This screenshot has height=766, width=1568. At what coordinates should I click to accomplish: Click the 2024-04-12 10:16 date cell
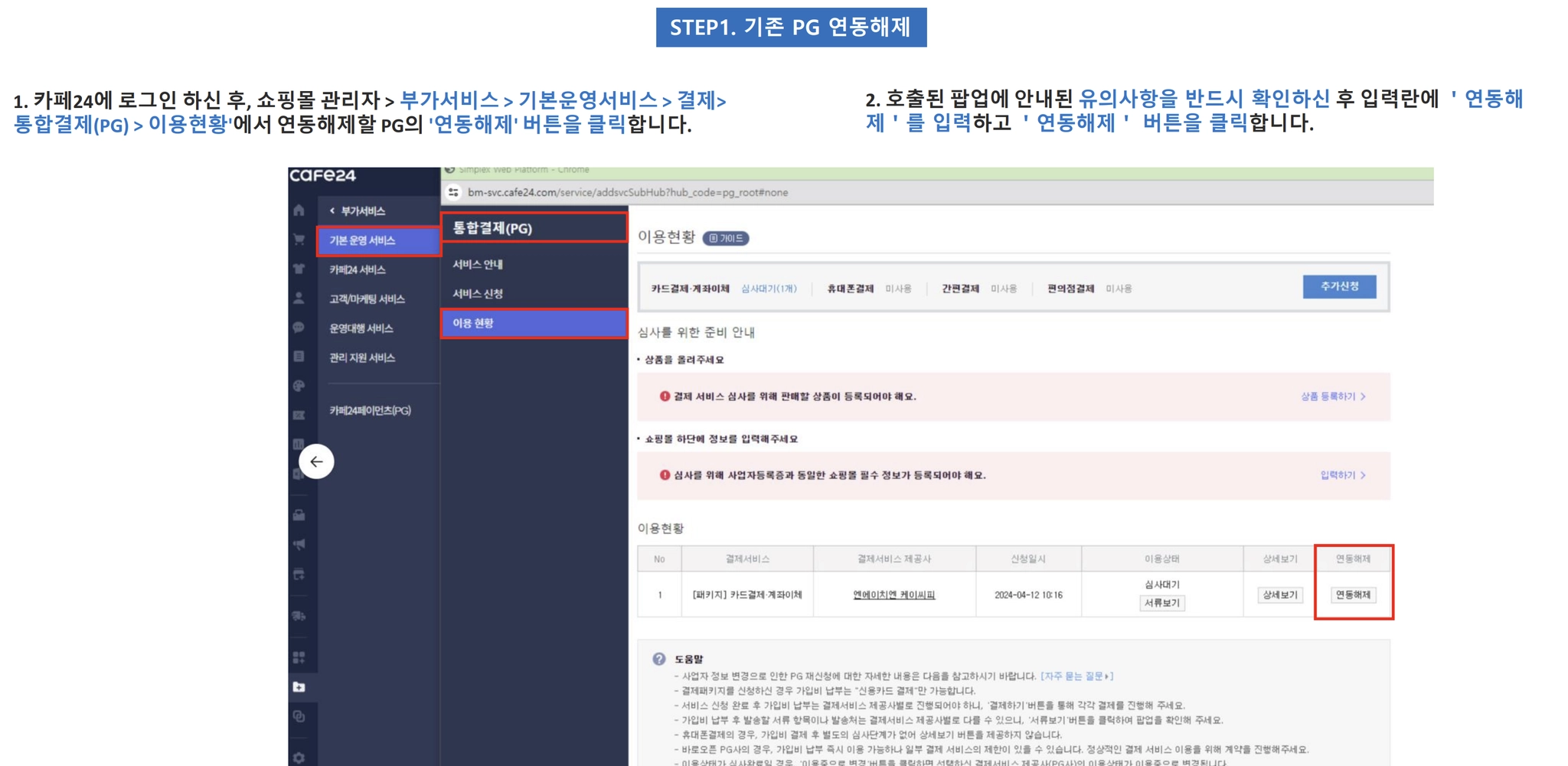coord(1028,595)
